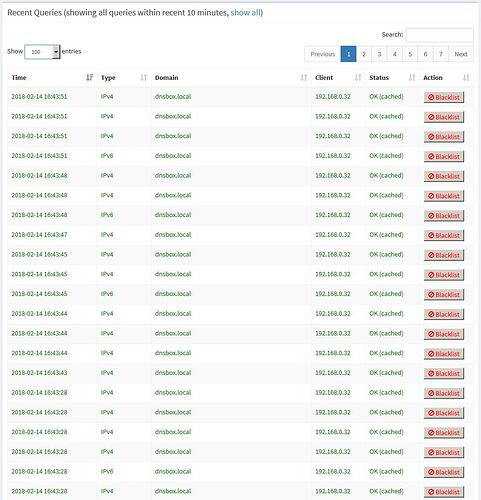Navigate to page 6 of queries
This screenshot has width=481, height=500.
point(426,54)
